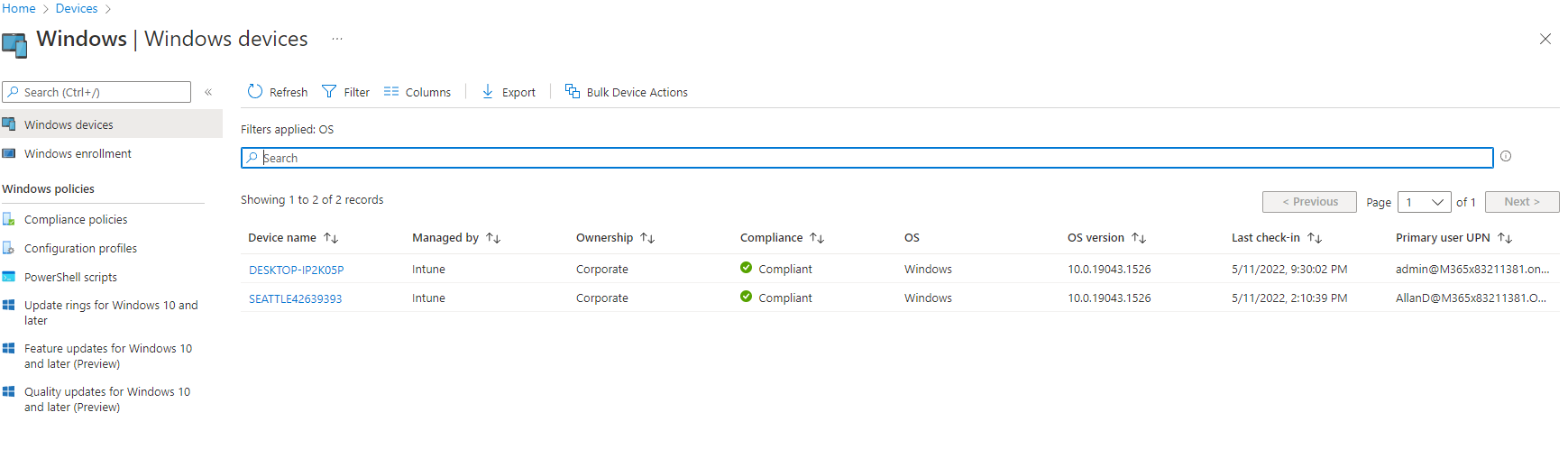Click the Quality updates Windows logo icon
1568x449 pixels.
click(9, 392)
